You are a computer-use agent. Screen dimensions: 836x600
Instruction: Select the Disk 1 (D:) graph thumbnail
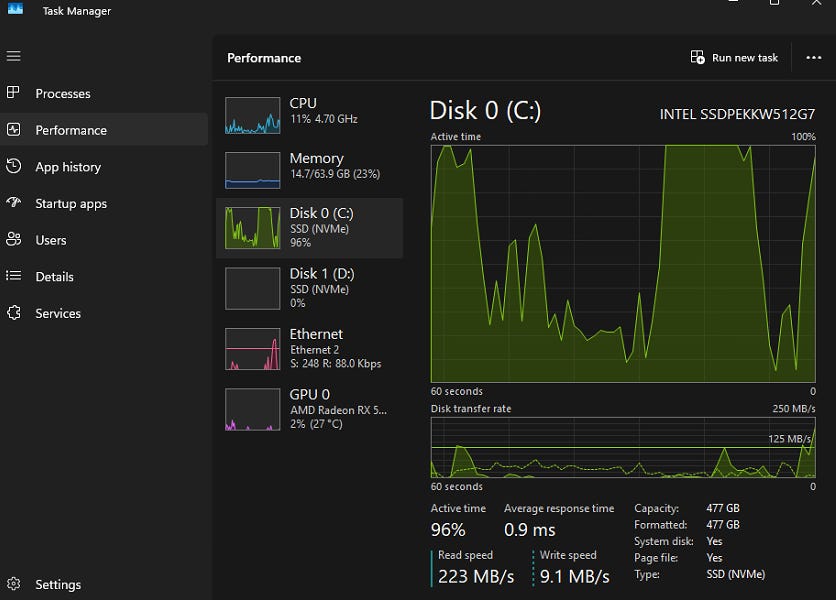[x=253, y=288]
